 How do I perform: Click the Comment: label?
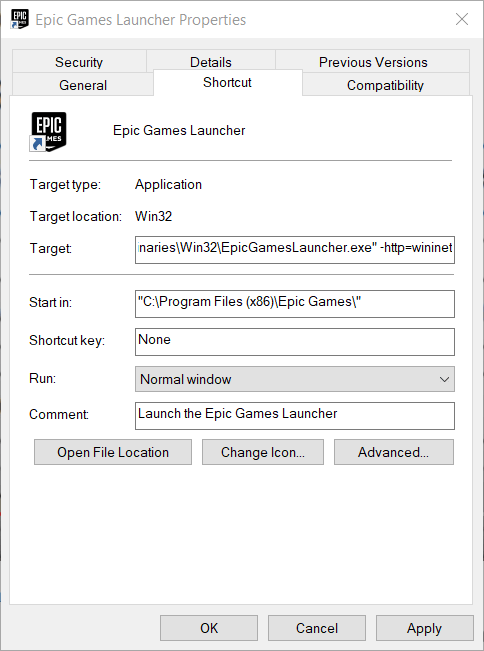(59, 414)
